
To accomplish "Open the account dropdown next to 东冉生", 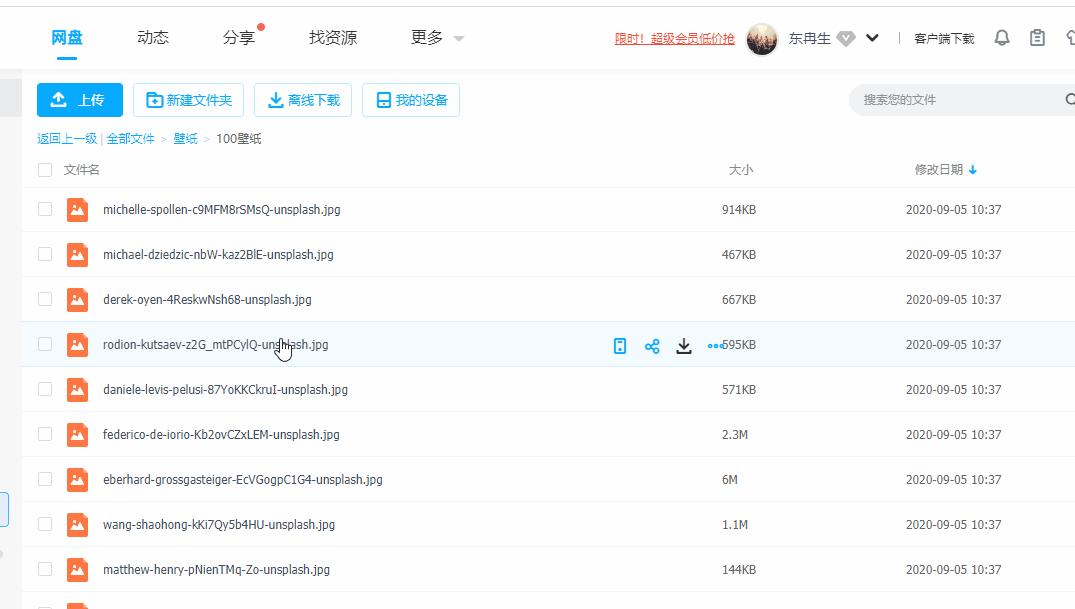I will click(x=871, y=37).
